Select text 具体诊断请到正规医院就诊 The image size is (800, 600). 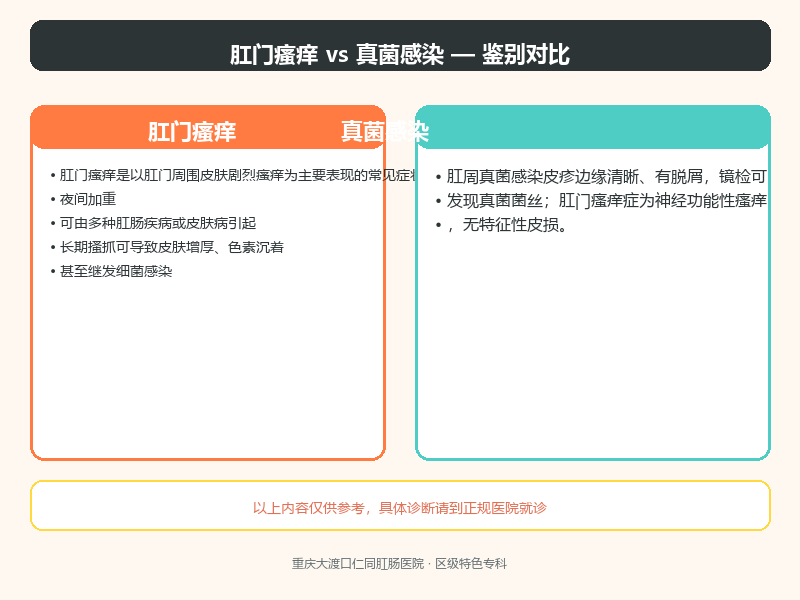[463, 508]
